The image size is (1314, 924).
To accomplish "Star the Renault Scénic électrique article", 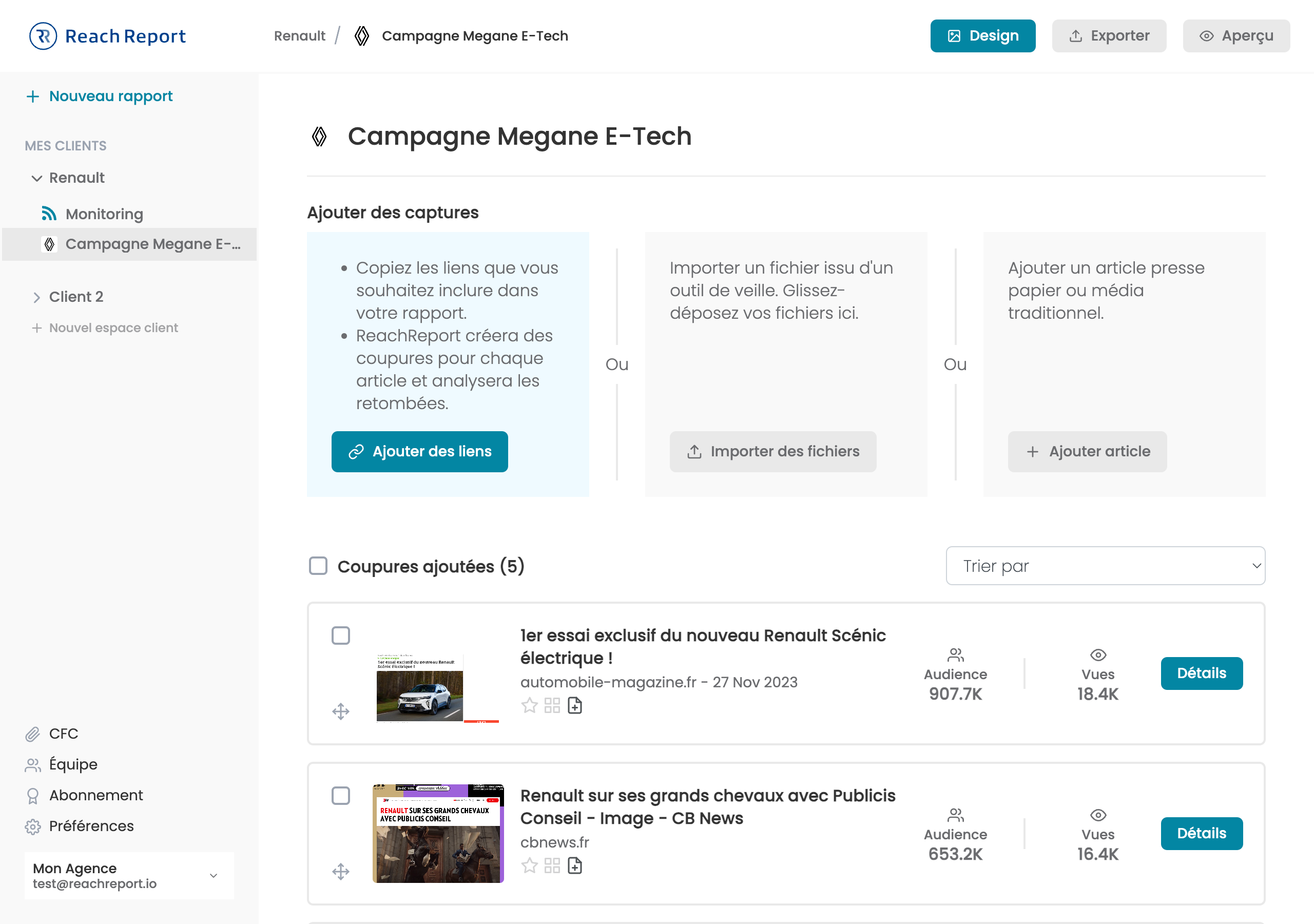I will point(529,705).
